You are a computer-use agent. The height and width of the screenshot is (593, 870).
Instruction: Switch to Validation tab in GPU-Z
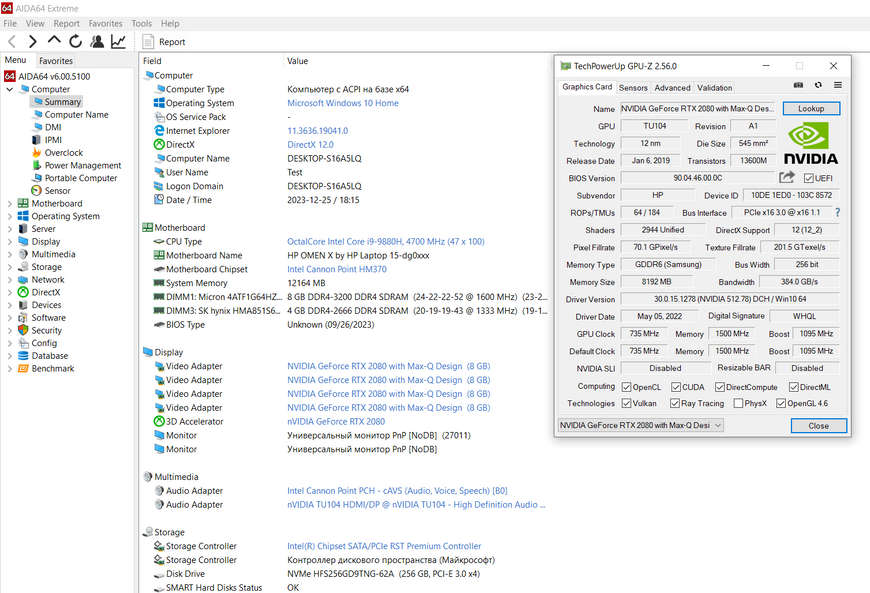714,88
